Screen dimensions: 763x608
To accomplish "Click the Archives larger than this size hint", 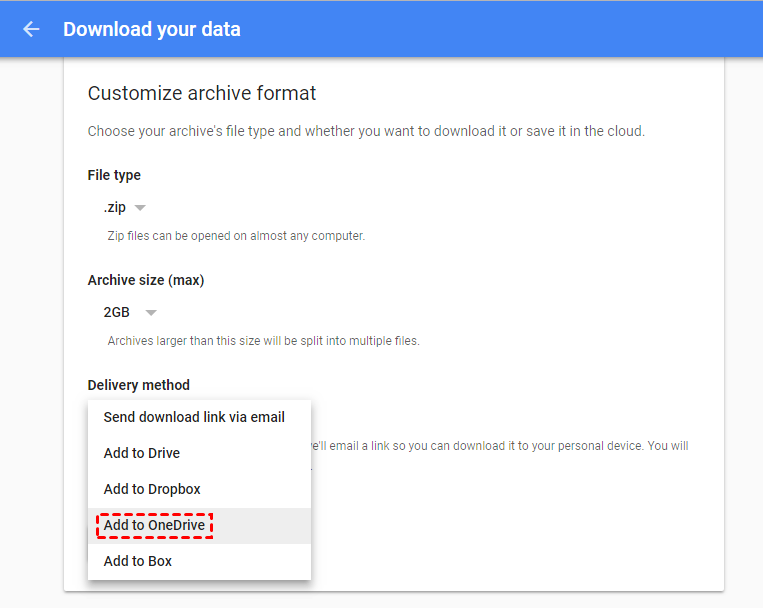I will click(x=263, y=341).
